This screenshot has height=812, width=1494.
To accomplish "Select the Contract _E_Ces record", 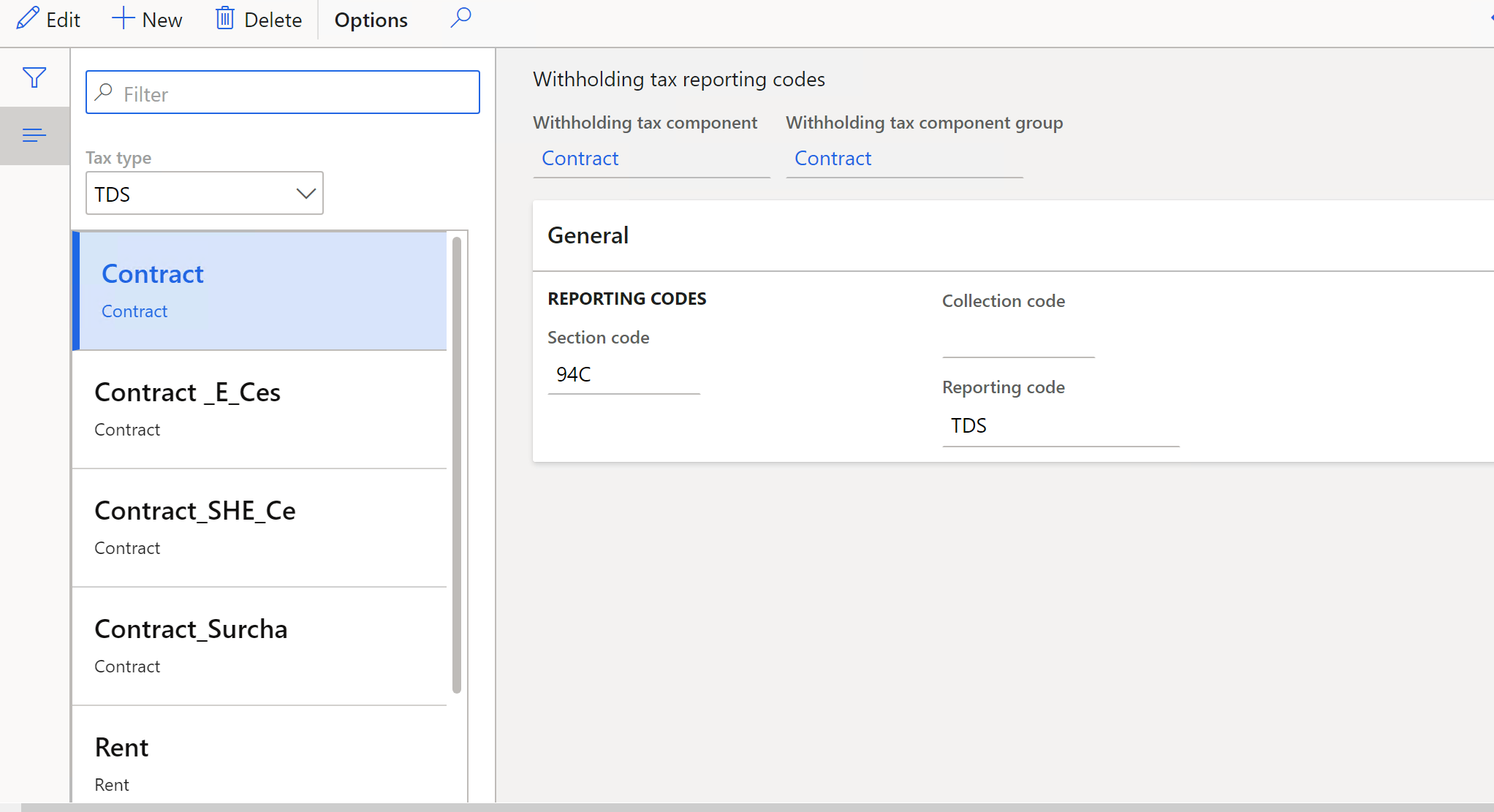I will (x=259, y=409).
